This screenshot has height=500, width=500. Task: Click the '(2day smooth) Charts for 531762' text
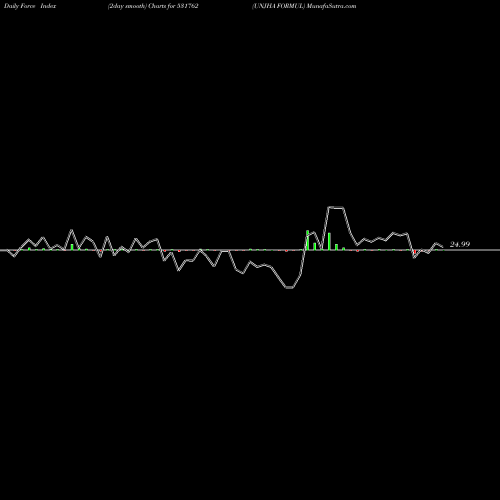[153, 6]
